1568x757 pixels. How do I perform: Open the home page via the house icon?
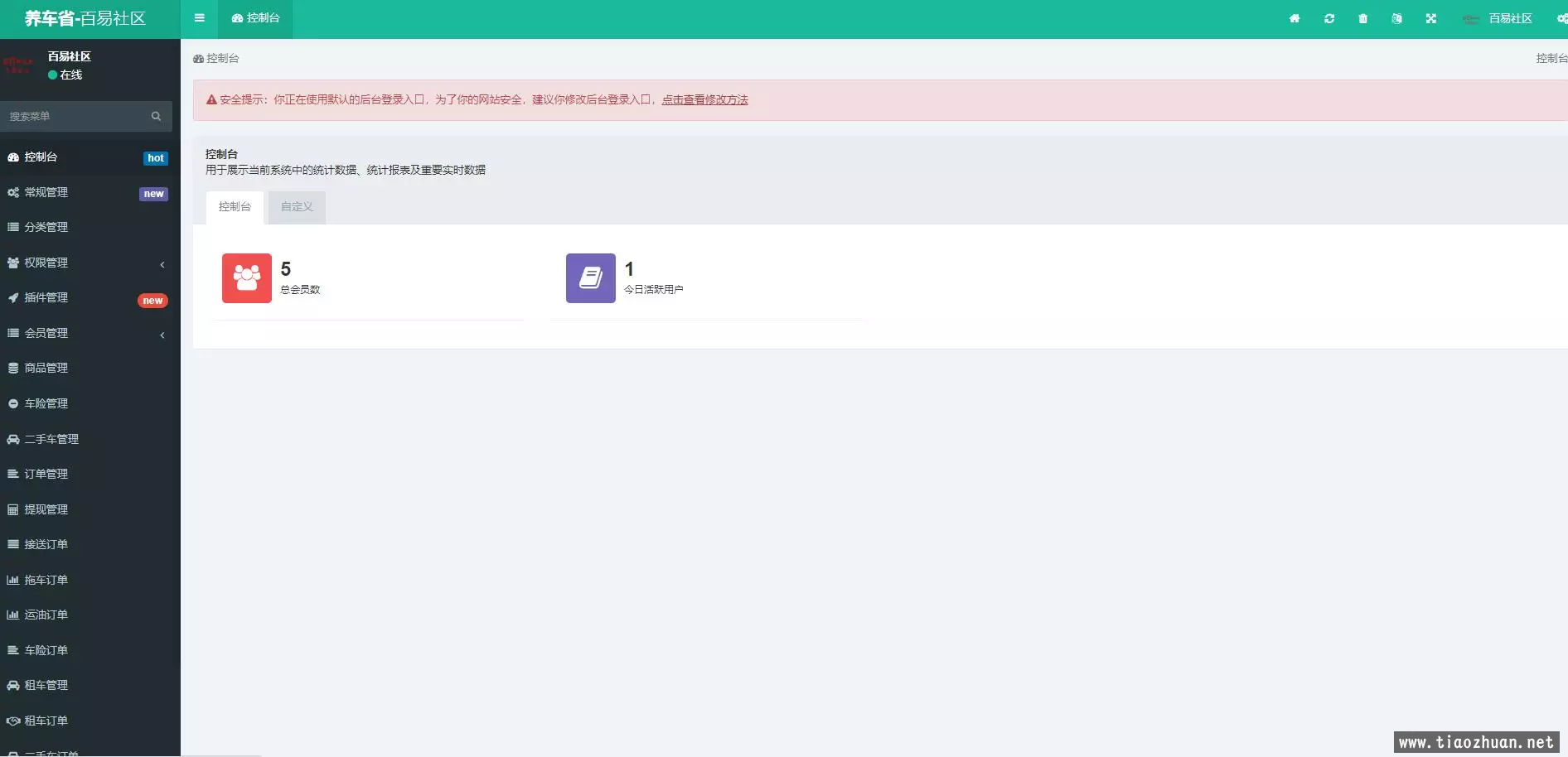1295,18
